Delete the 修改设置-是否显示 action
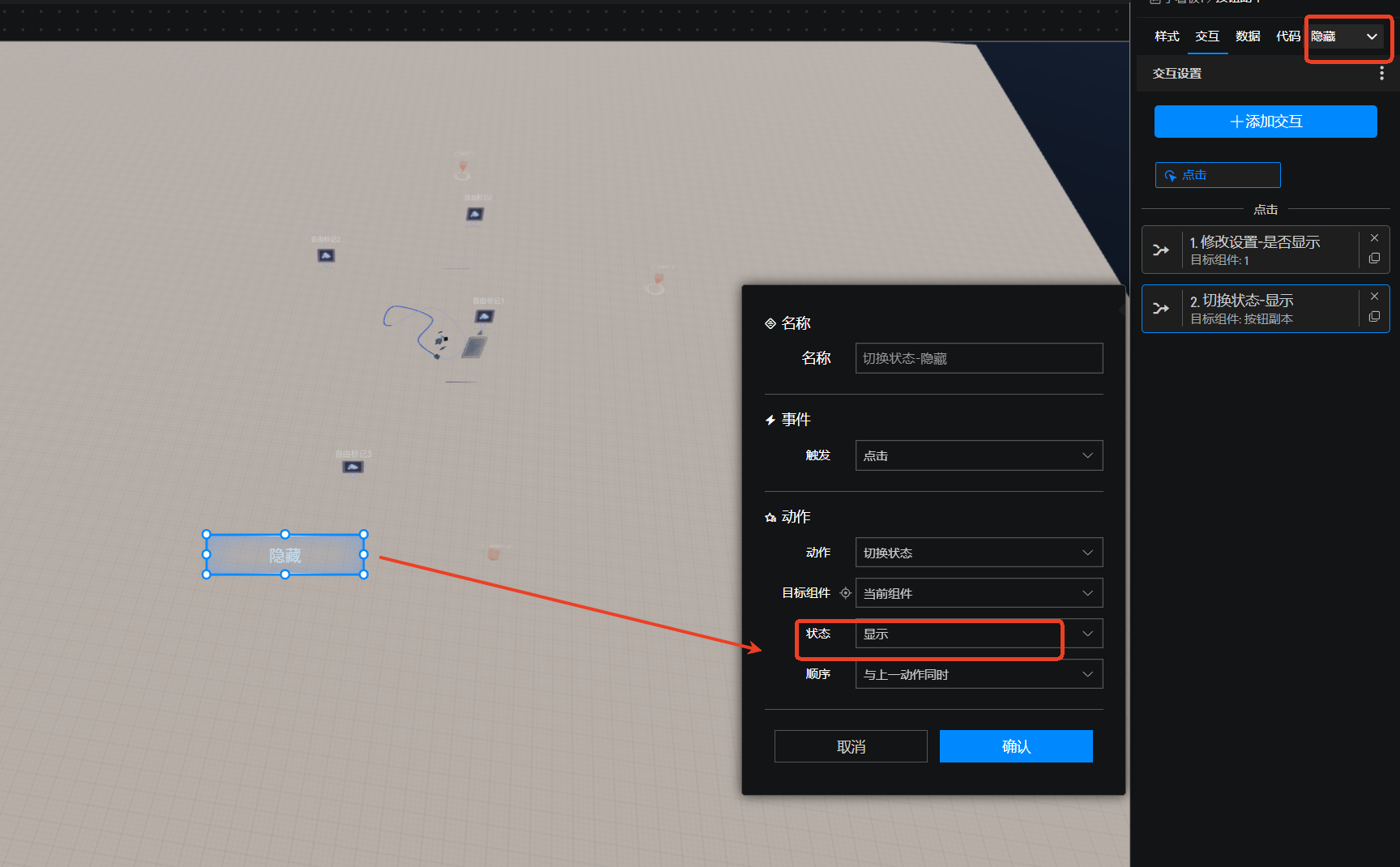Image resolution: width=1400 pixels, height=867 pixels. (x=1374, y=238)
